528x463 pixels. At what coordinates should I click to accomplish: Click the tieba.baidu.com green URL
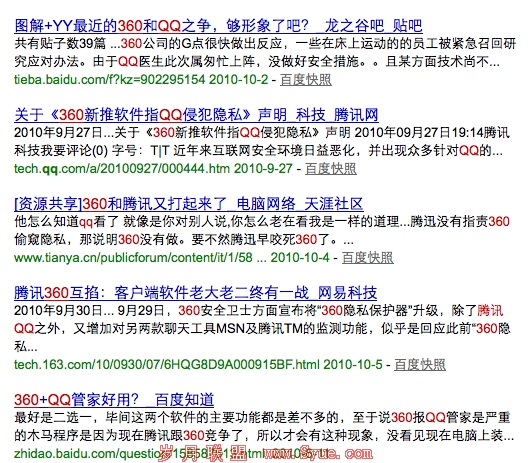pyautogui.click(x=141, y=80)
